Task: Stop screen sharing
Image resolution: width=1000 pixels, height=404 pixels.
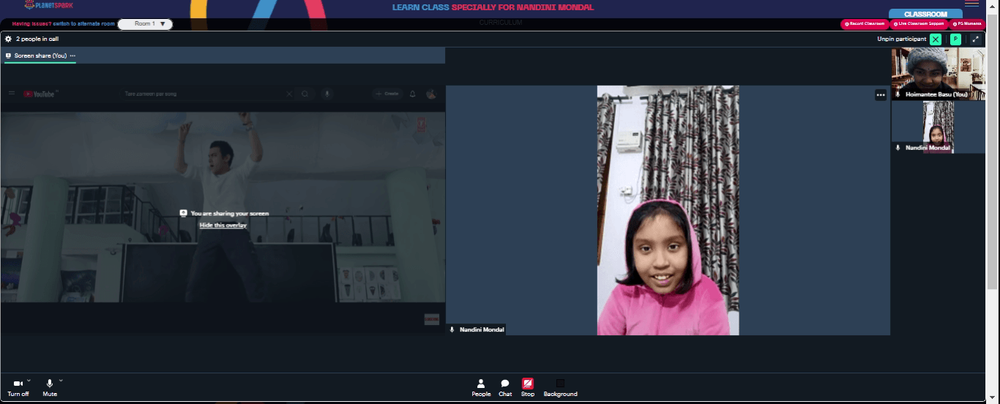Action: (x=527, y=387)
